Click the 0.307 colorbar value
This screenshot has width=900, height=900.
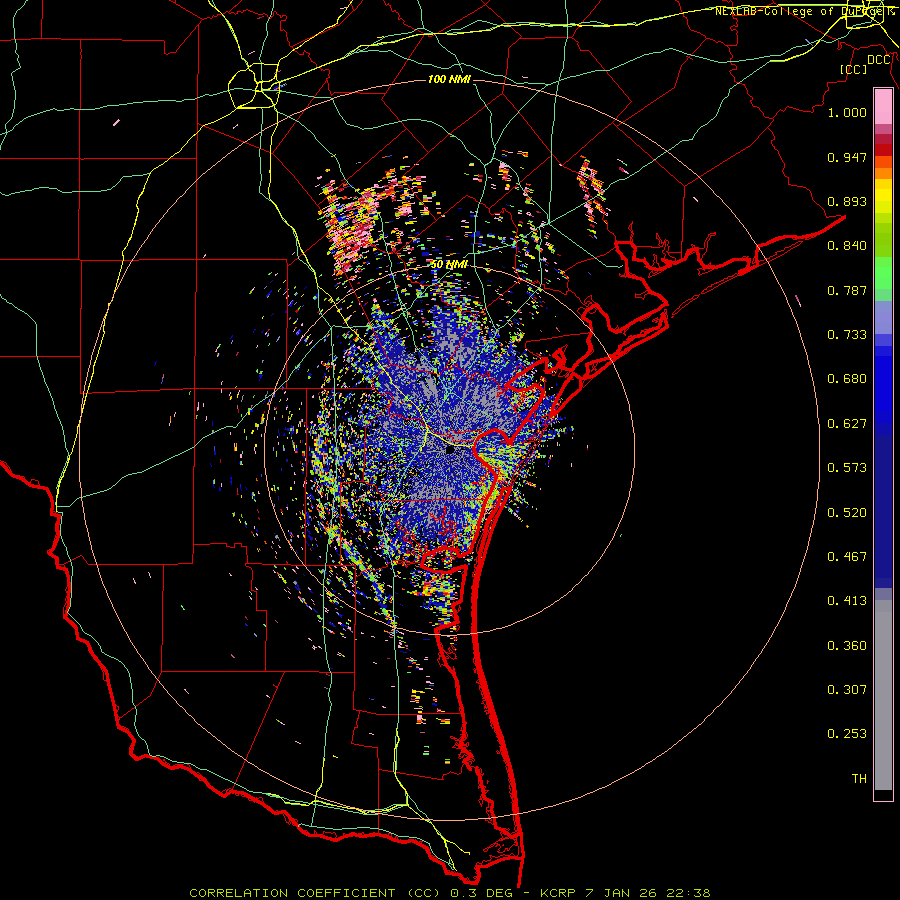(847, 690)
